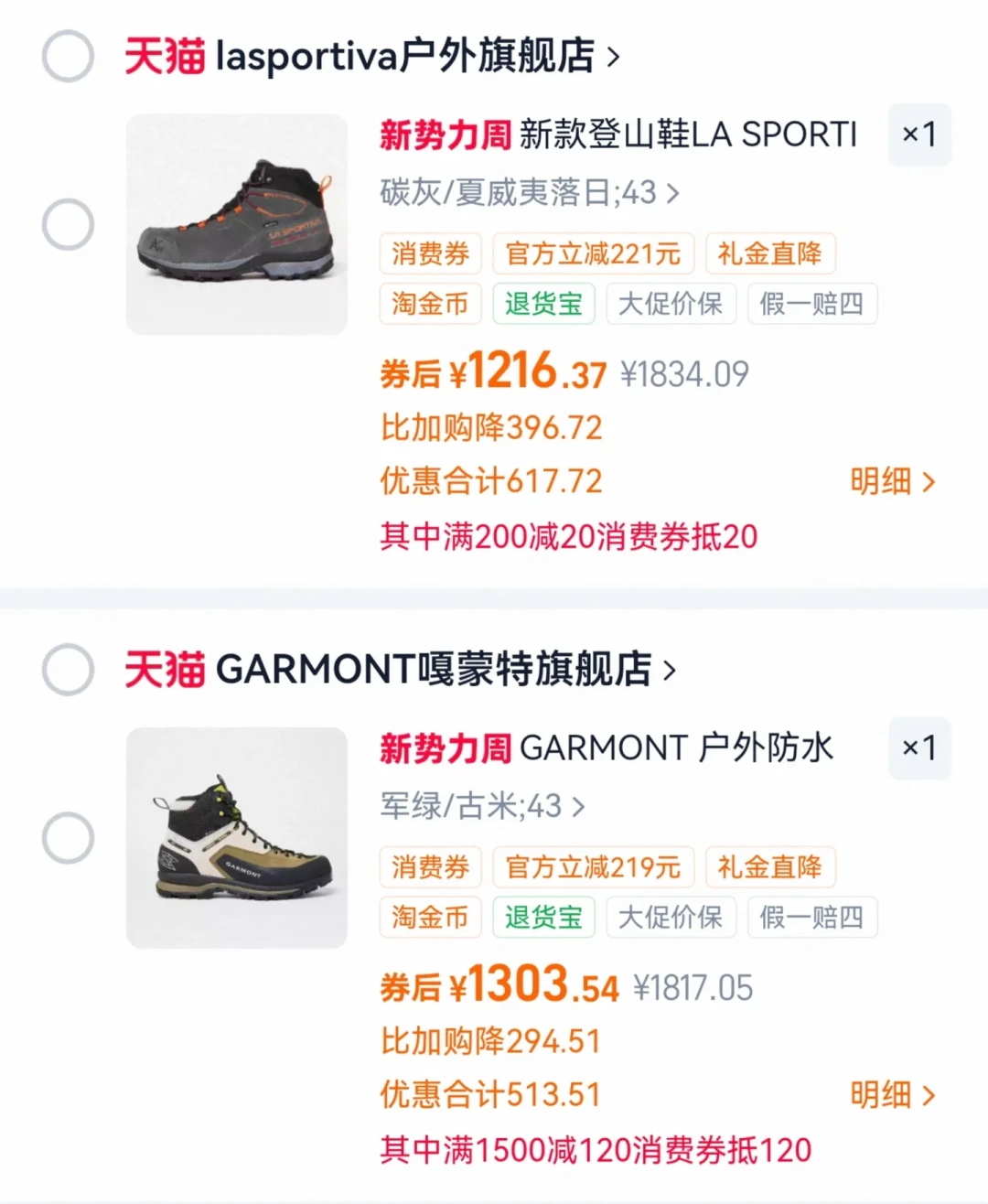Tap the 官方立减221元 tag
The image size is (988, 1204).
pyautogui.click(x=594, y=253)
